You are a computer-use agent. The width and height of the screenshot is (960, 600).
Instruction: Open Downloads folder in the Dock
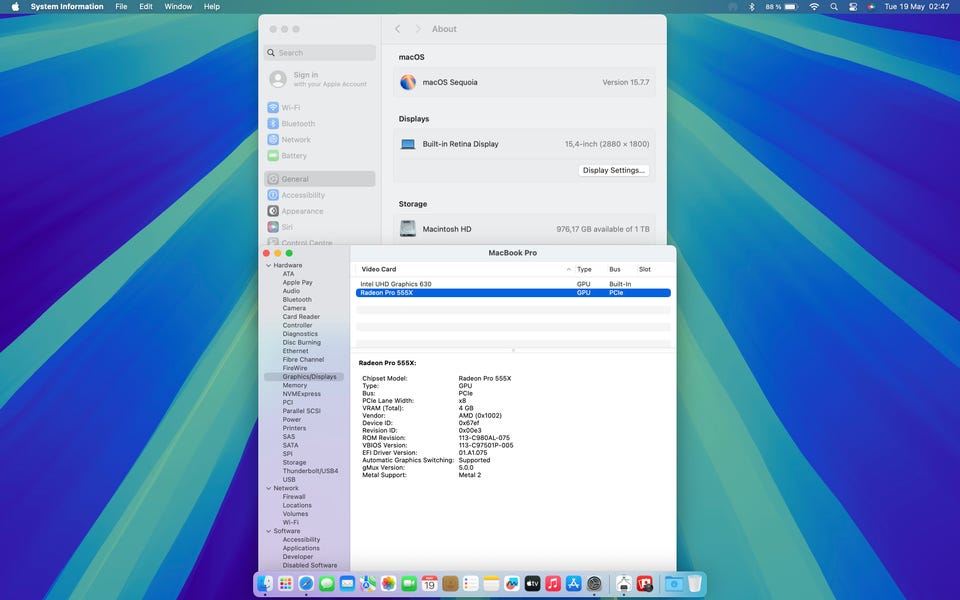tap(674, 583)
